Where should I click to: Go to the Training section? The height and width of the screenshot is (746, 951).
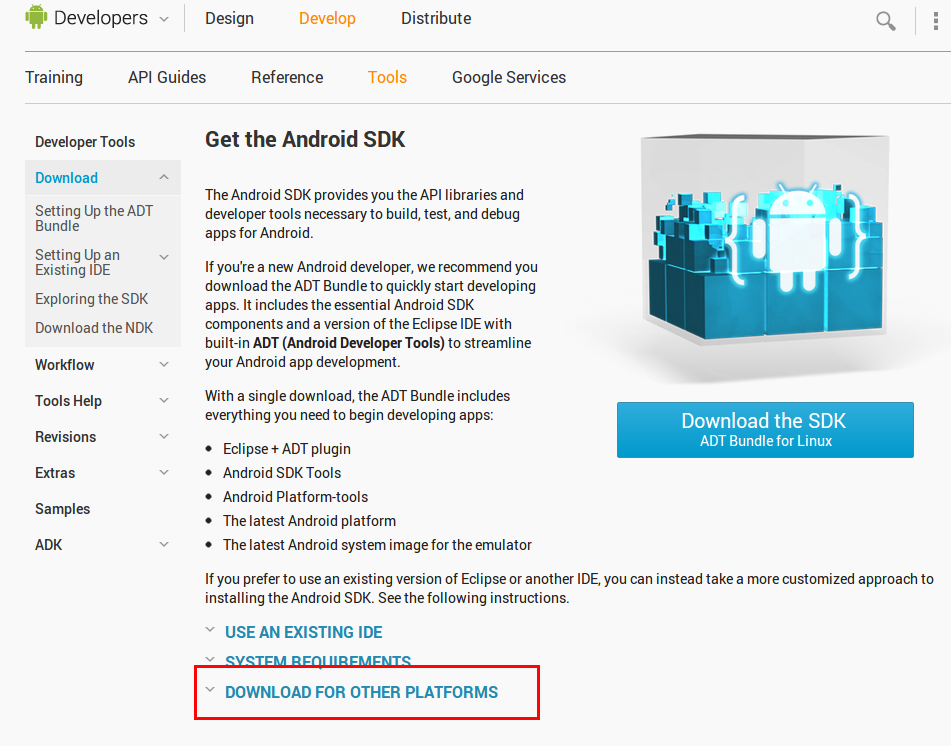[54, 78]
